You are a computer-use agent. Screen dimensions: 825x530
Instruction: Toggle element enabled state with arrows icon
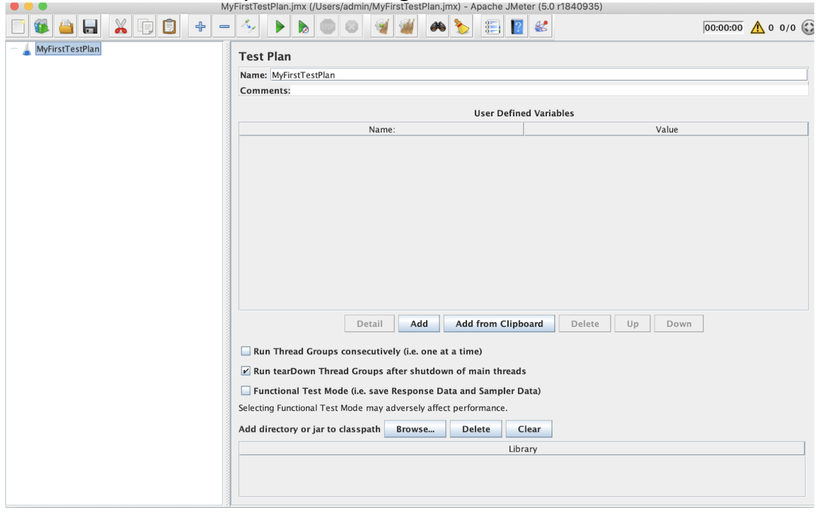[x=248, y=27]
